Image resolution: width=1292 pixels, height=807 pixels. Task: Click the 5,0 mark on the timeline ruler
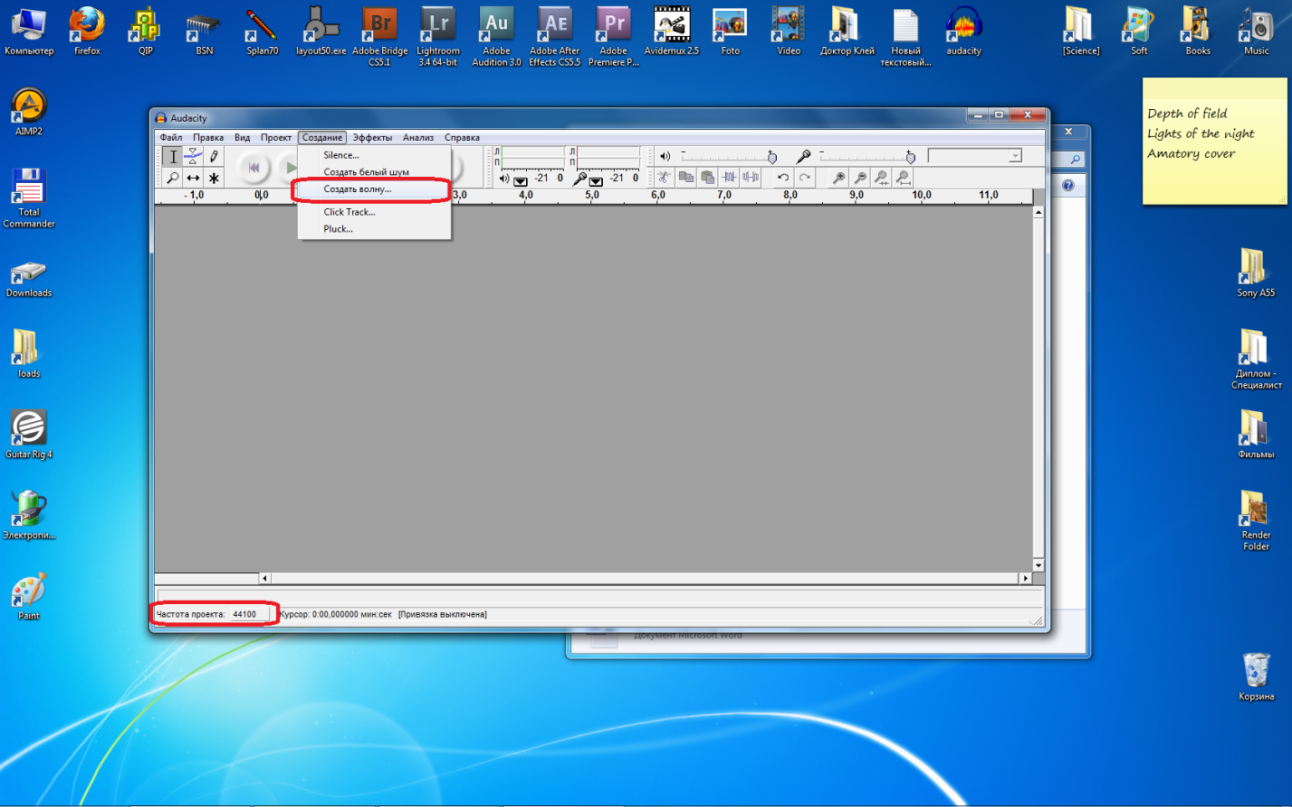pyautogui.click(x=592, y=195)
